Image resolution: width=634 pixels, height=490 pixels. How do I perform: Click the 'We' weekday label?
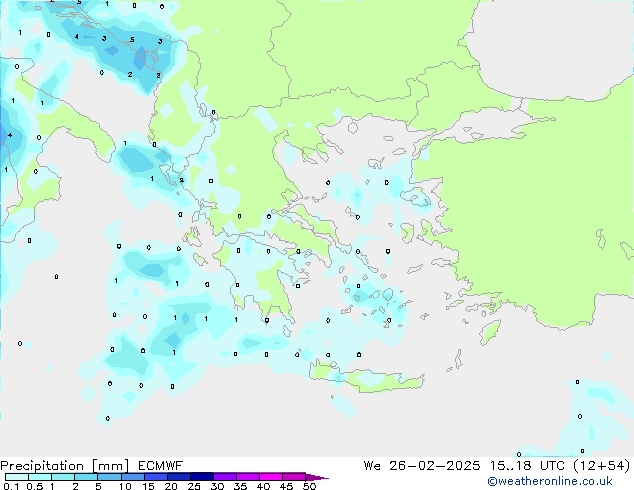pyautogui.click(x=372, y=466)
